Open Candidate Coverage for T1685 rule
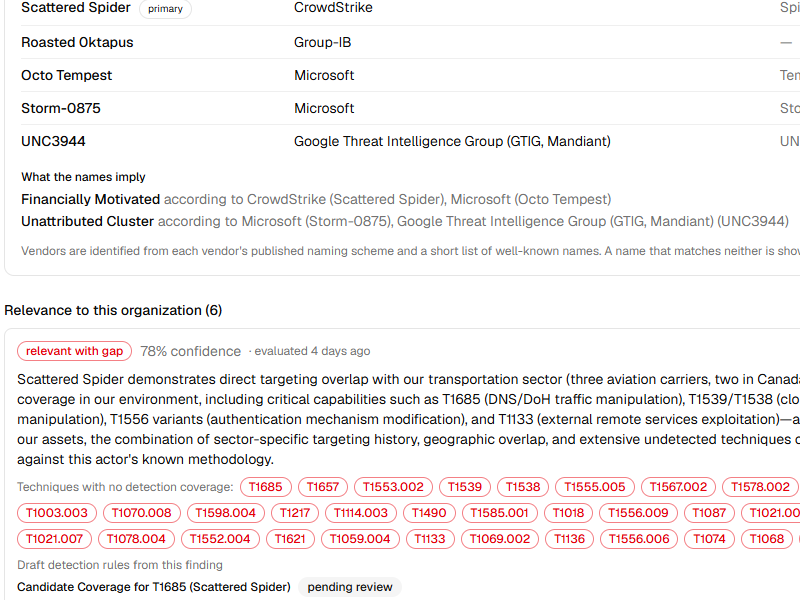Image resolution: width=800 pixels, height=600 pixels. click(x=154, y=587)
